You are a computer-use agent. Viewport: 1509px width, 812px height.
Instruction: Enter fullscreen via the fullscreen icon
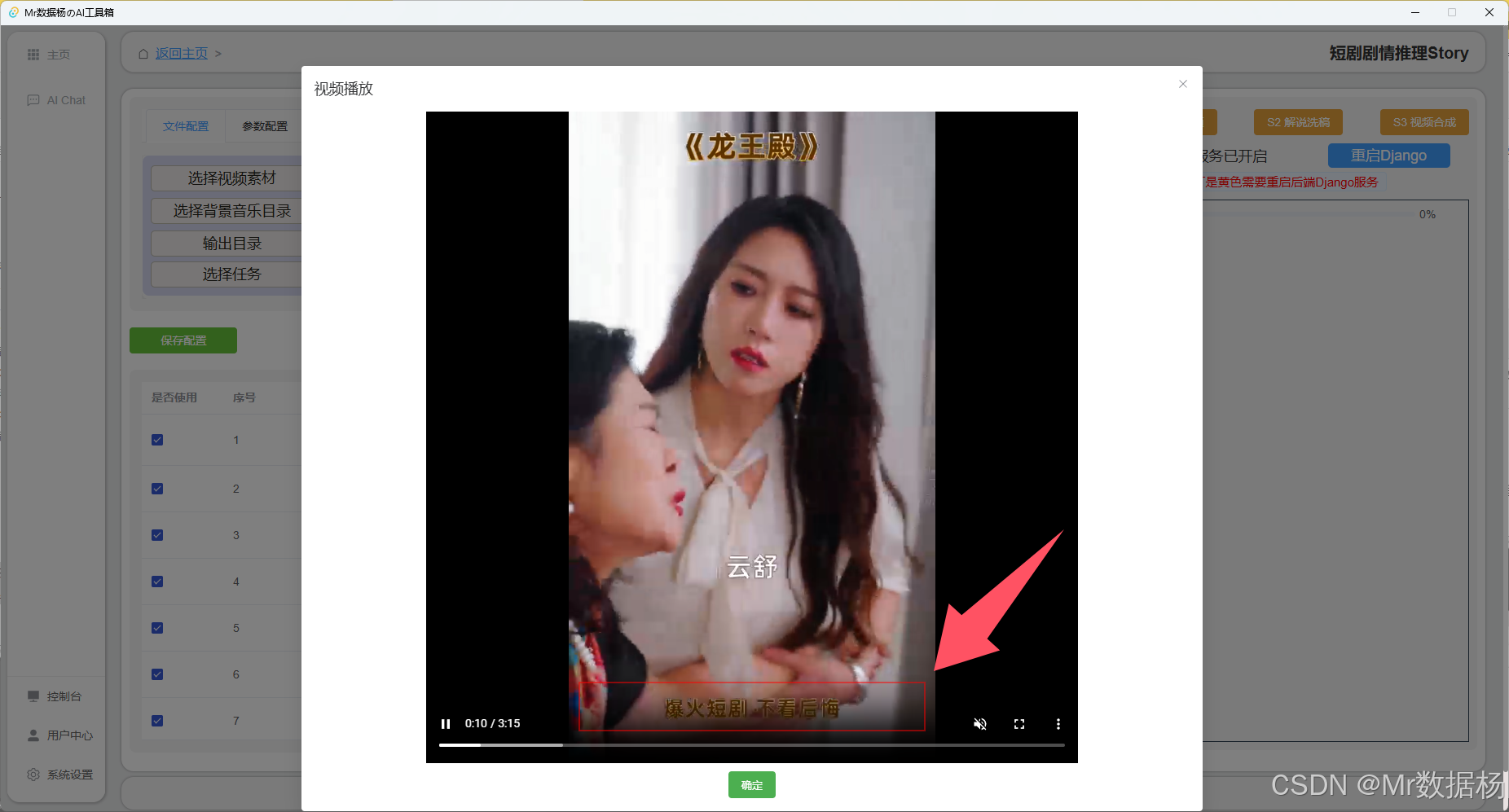point(1019,724)
